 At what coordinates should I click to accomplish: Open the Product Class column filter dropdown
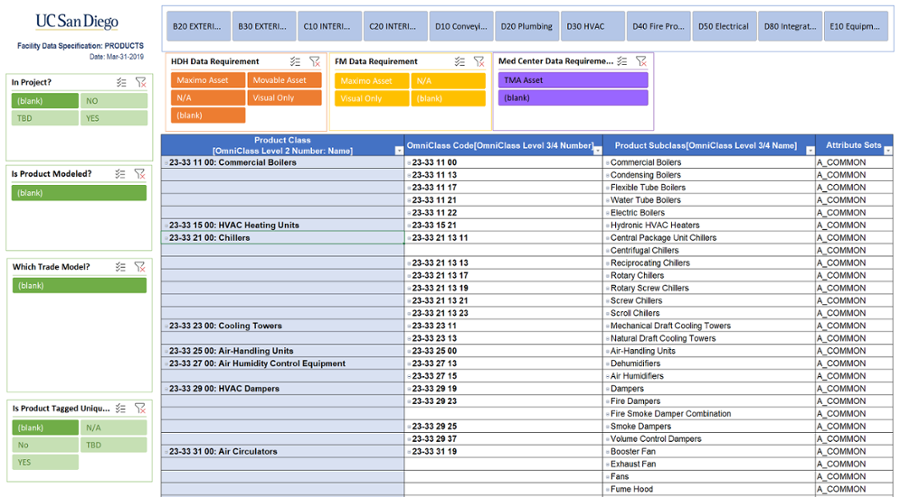coord(399,150)
